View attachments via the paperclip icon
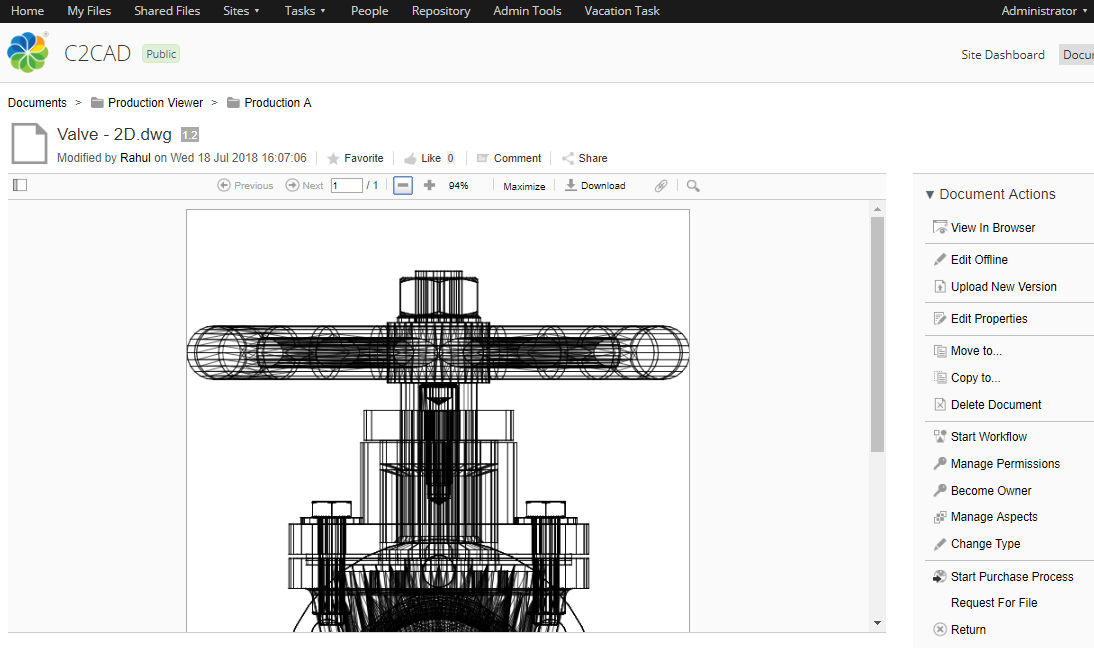Viewport: 1094px width, 648px height. pyautogui.click(x=660, y=185)
